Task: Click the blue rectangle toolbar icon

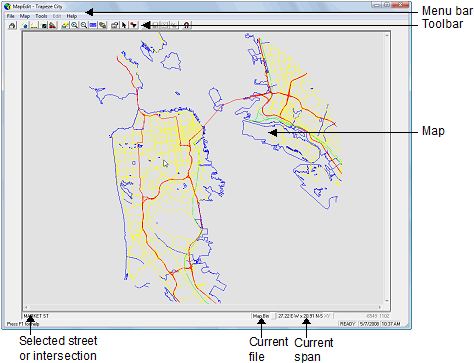Action: point(93,25)
